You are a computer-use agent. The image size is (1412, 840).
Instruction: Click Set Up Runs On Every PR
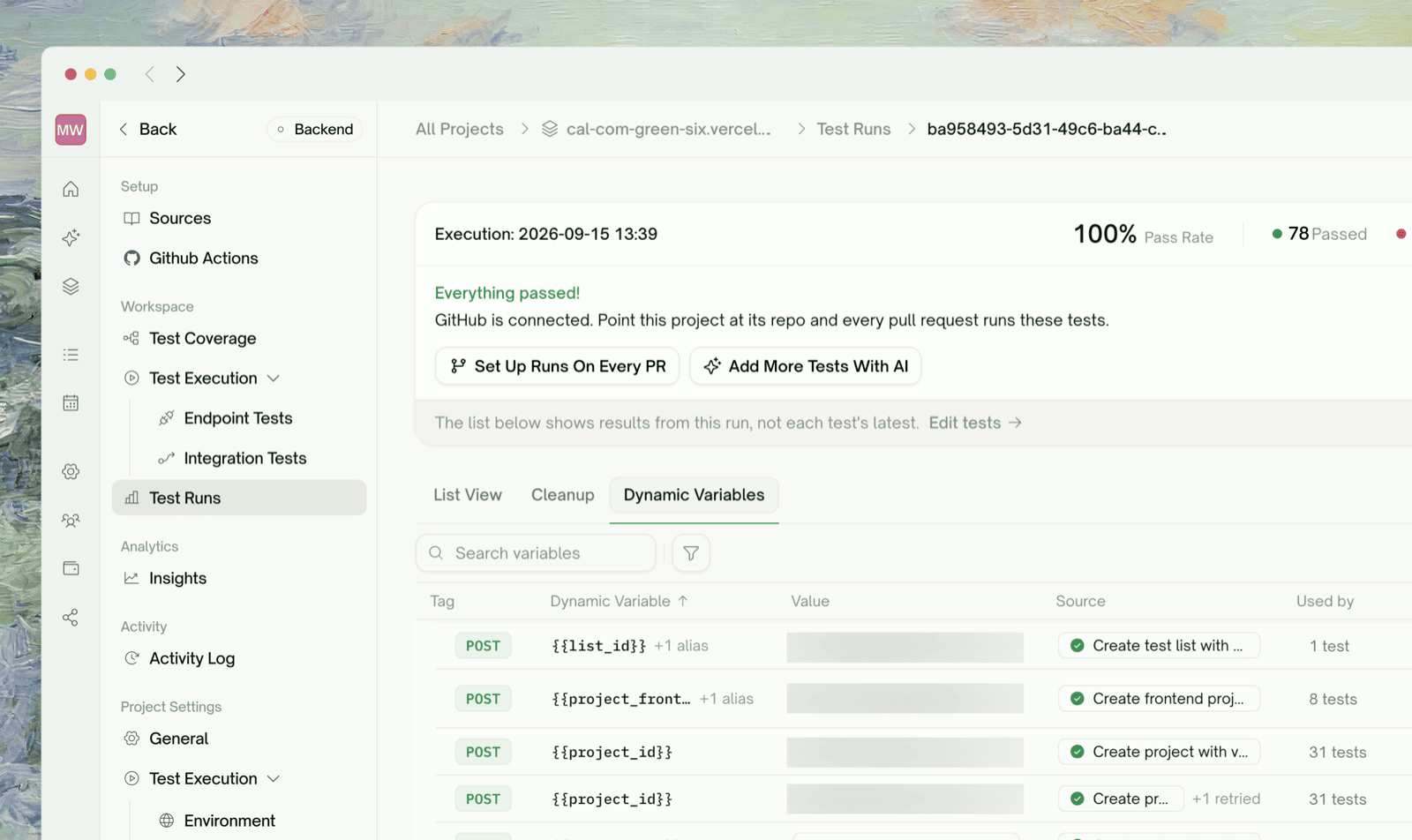(557, 366)
